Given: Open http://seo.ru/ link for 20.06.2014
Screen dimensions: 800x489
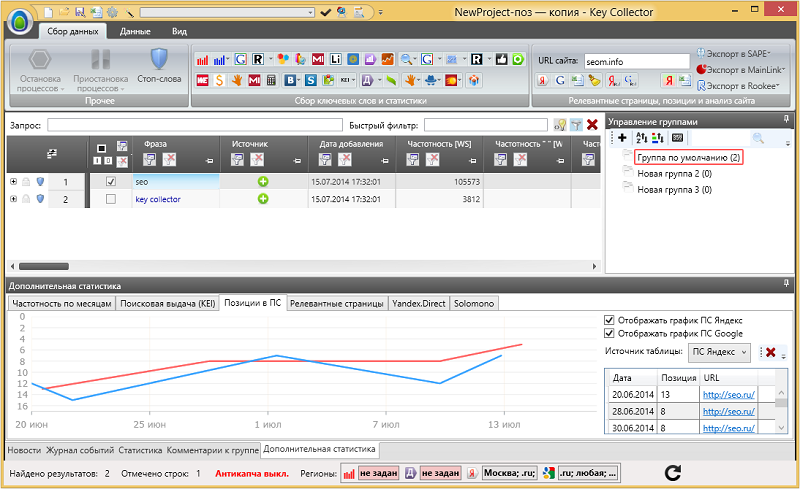Looking at the screenshot, I should pyautogui.click(x=728, y=395).
